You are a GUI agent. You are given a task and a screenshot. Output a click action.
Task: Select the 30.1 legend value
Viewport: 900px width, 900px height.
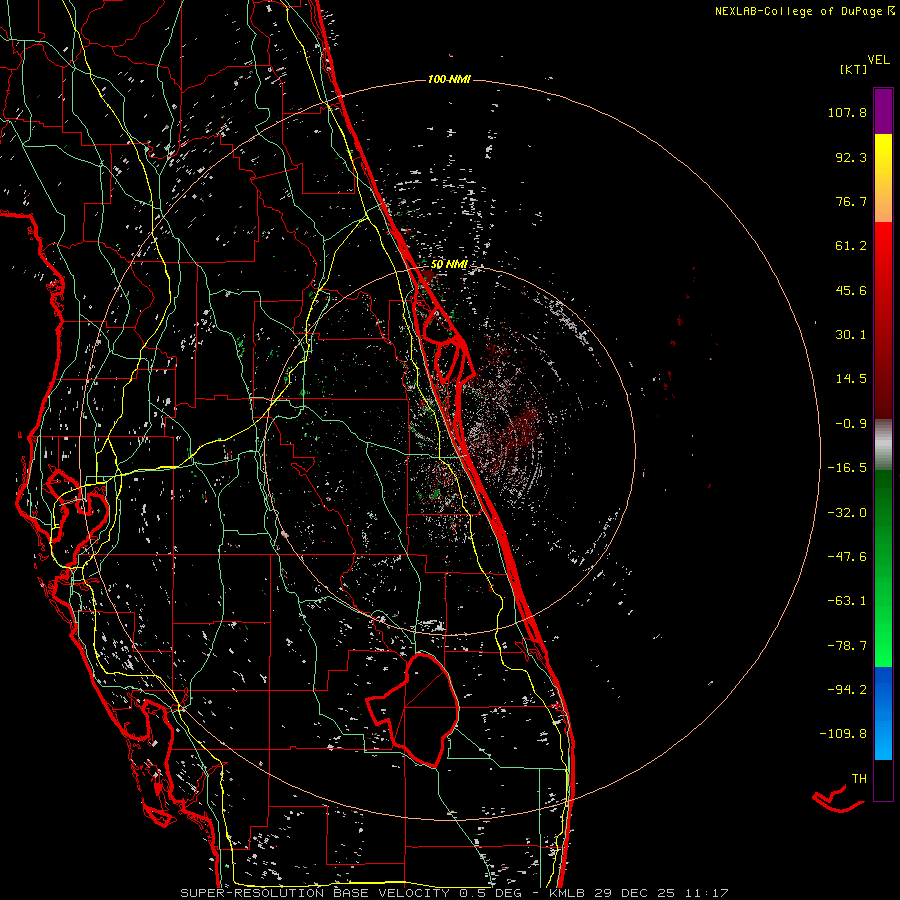[851, 335]
